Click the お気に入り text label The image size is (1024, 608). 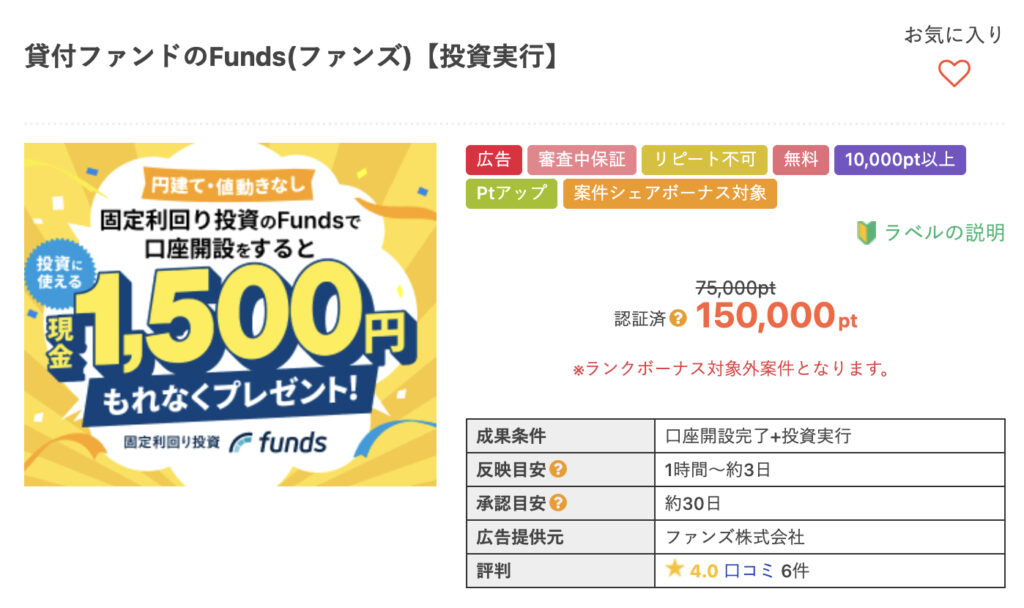pyautogui.click(x=953, y=35)
